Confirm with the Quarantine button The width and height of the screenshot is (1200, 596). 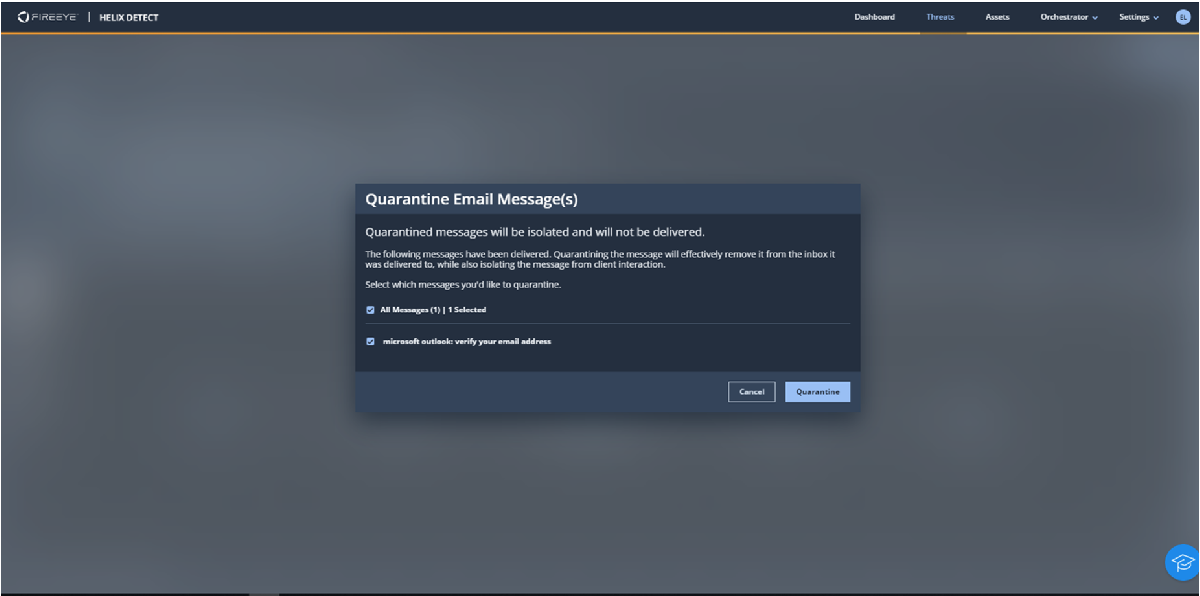click(x=817, y=392)
